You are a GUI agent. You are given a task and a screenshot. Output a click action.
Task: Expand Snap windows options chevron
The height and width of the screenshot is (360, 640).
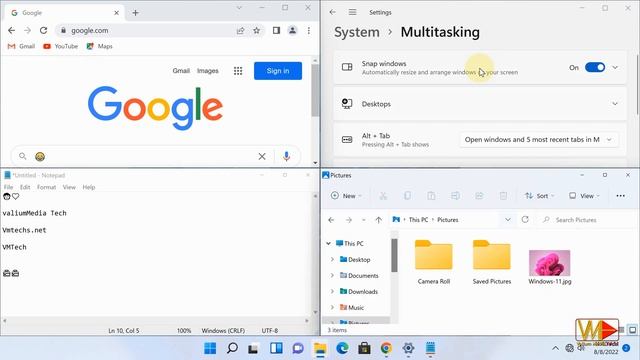[x=615, y=67]
